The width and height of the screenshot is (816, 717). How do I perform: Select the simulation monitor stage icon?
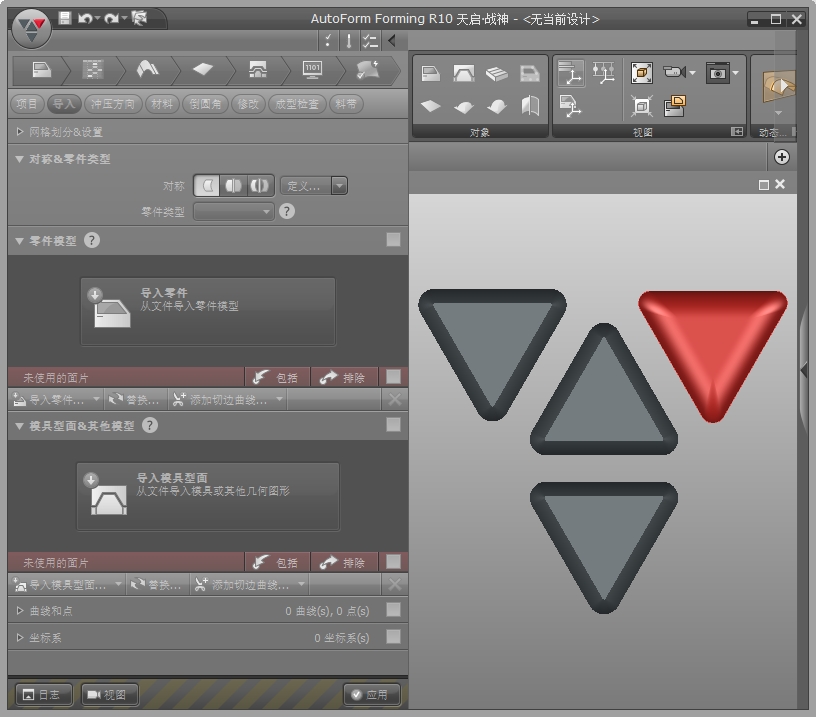pos(312,69)
